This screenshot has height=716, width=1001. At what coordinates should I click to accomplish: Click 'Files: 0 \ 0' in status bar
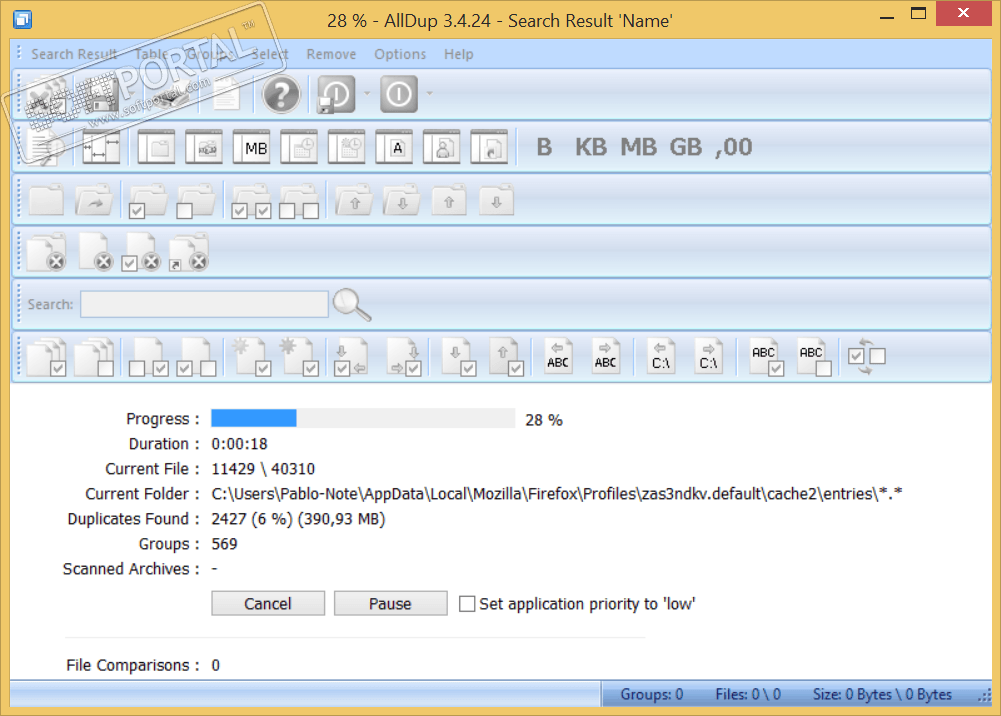748,694
